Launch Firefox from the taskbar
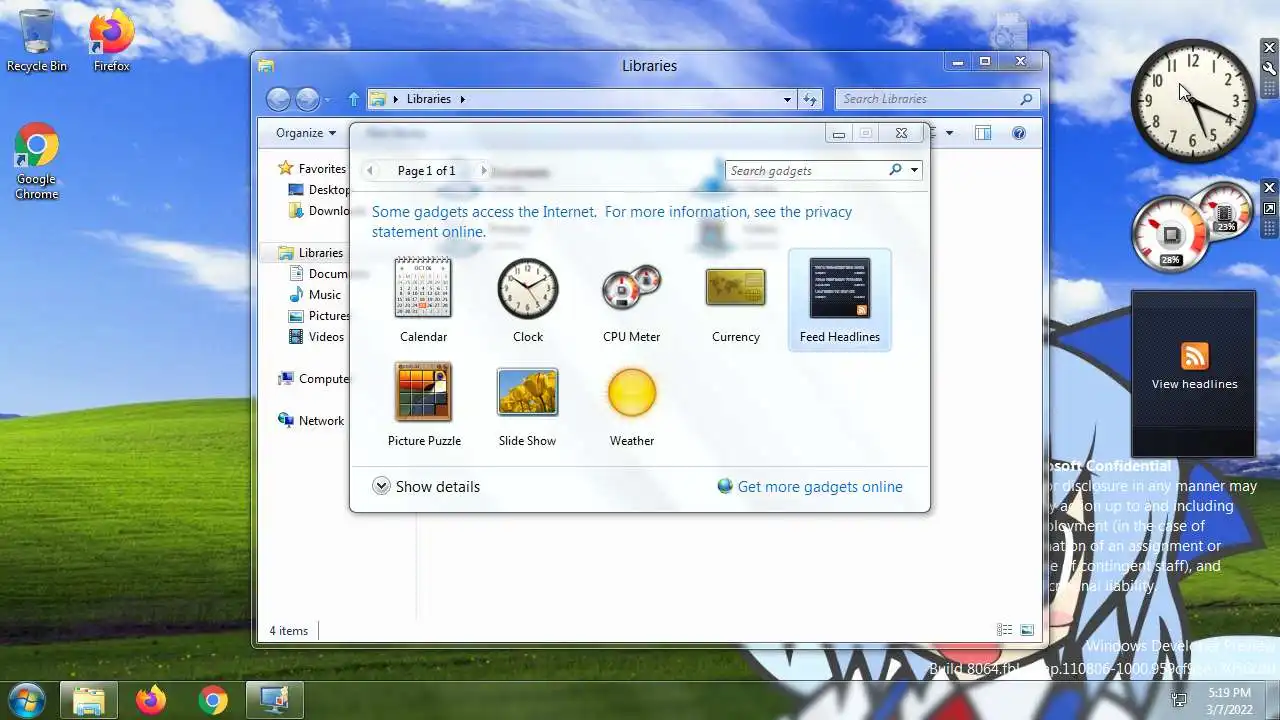 click(x=151, y=700)
